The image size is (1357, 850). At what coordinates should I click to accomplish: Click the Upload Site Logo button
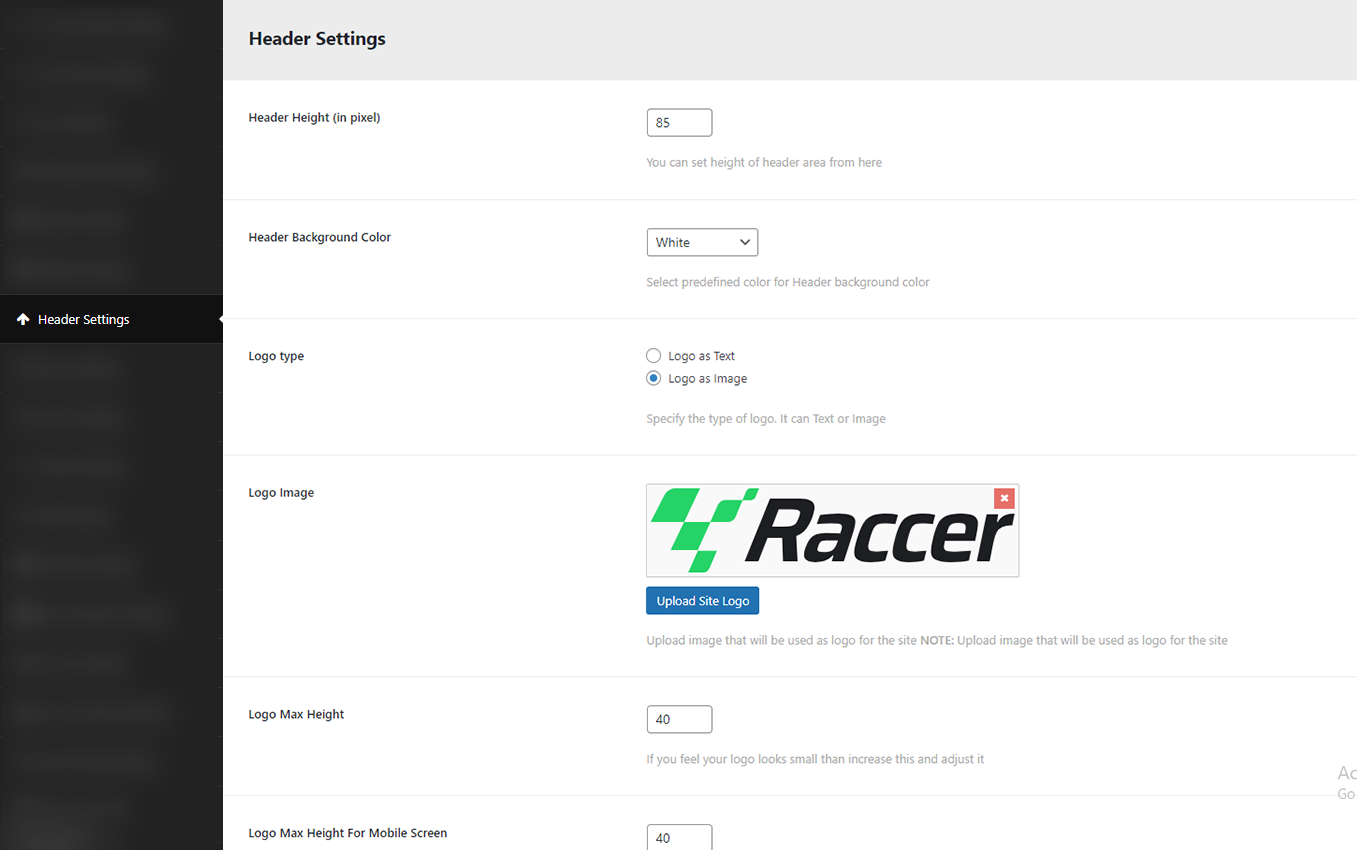pyautogui.click(x=703, y=601)
